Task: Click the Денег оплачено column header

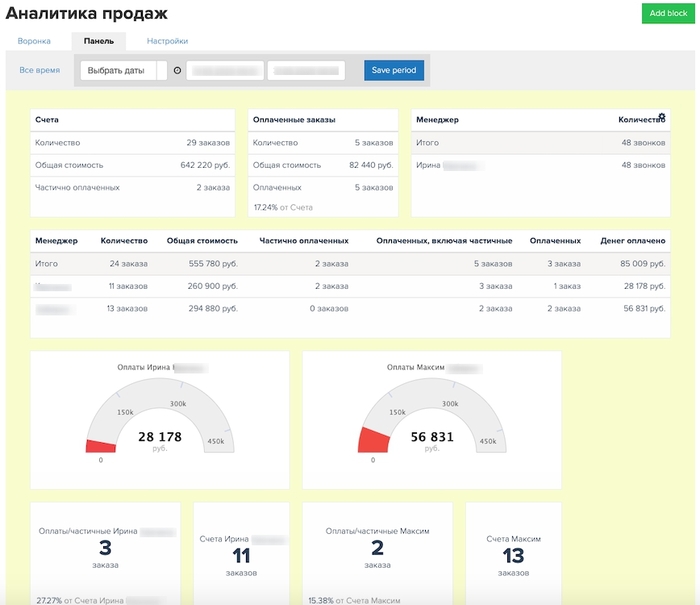Action: point(631,241)
